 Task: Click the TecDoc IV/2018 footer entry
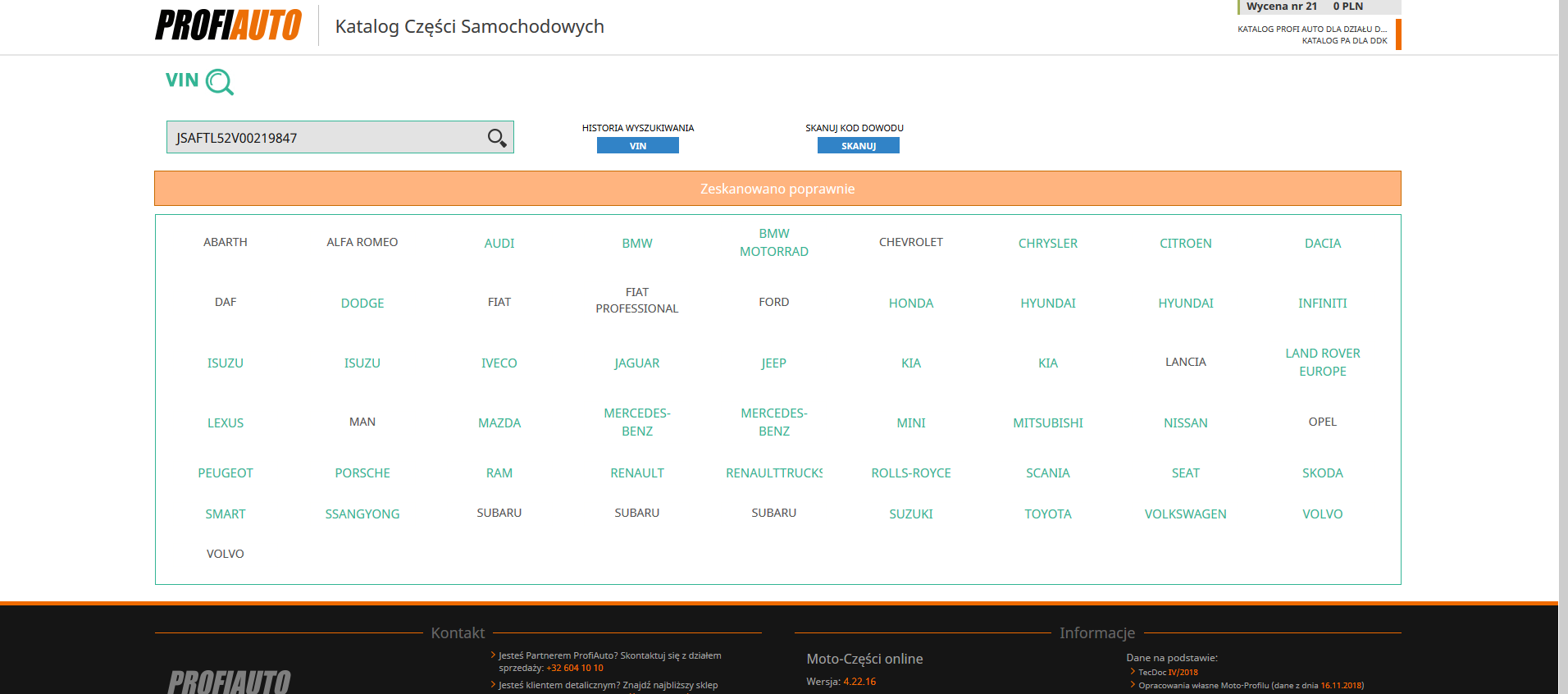pos(1168,672)
